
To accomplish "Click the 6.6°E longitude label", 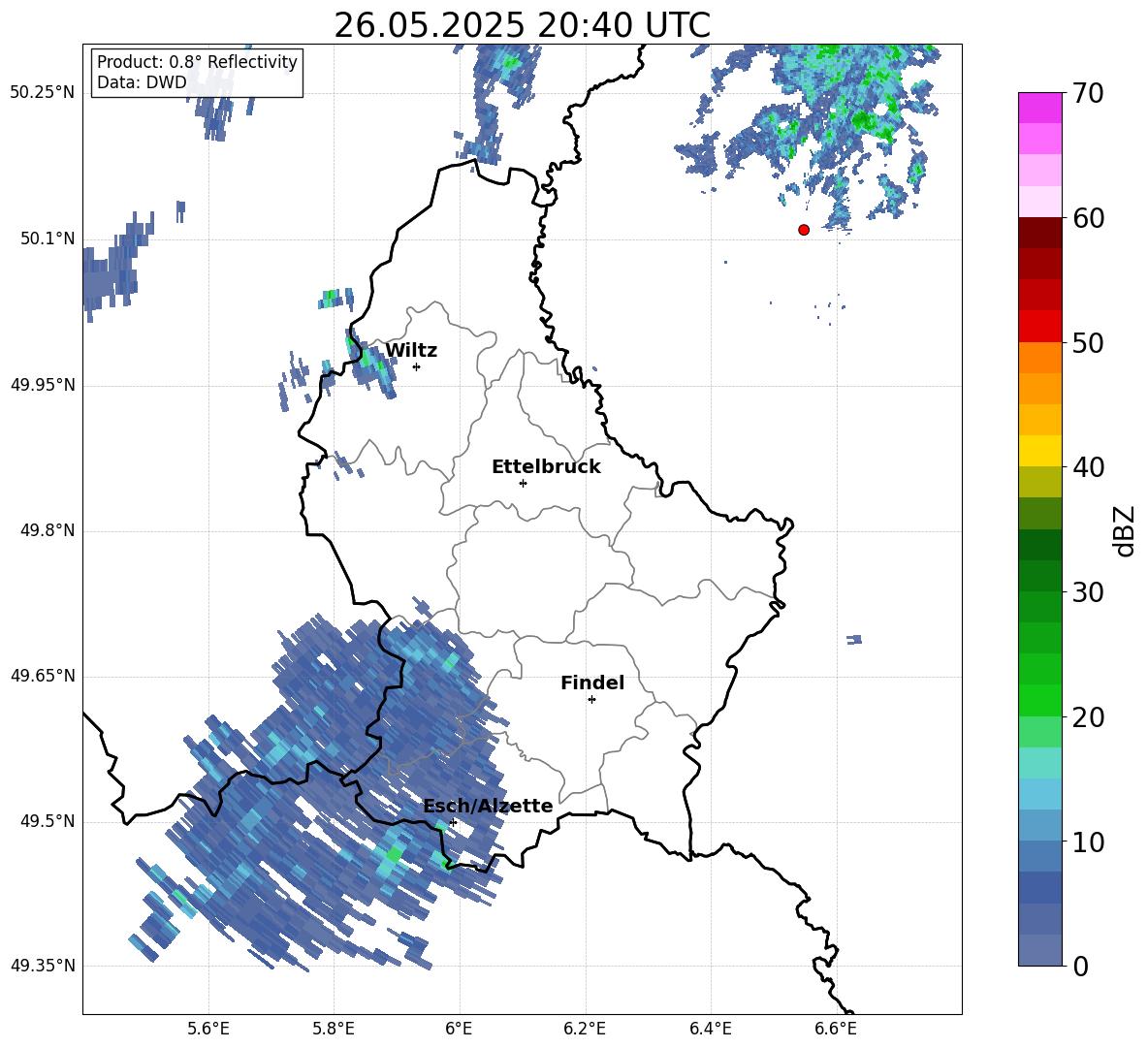I will point(836,1029).
